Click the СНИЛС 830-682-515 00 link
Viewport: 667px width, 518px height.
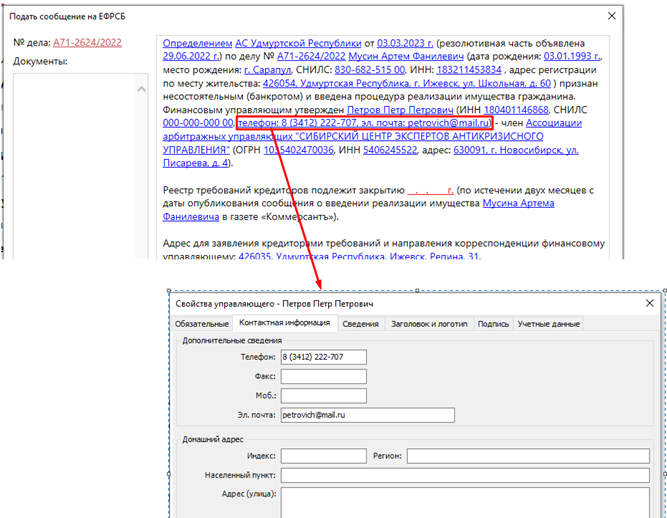(370, 70)
